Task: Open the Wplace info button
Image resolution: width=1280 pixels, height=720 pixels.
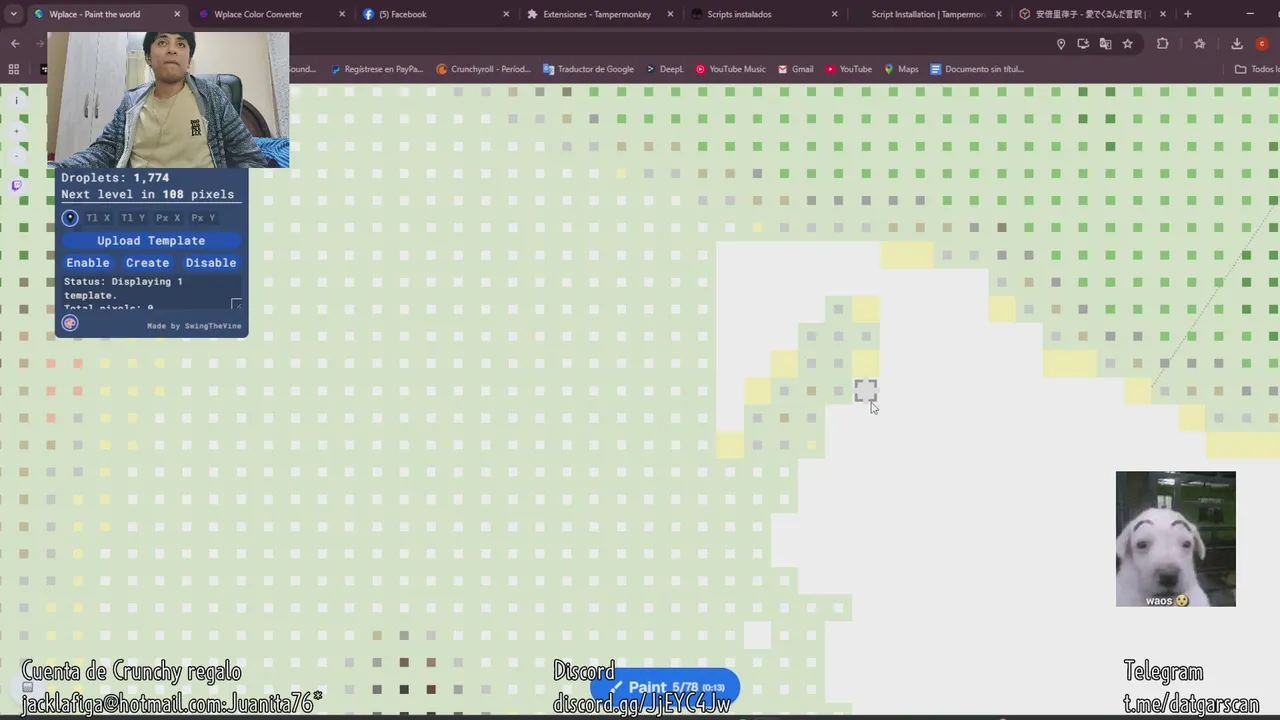Action: pos(16,101)
